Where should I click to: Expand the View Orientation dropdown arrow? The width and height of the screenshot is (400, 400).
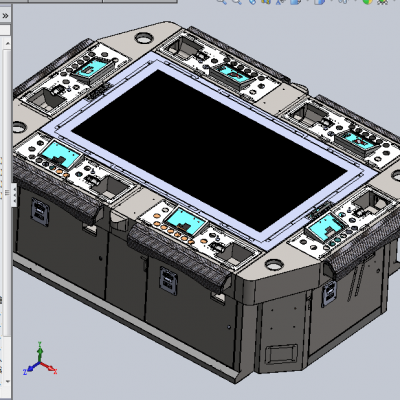click(x=307, y=1)
